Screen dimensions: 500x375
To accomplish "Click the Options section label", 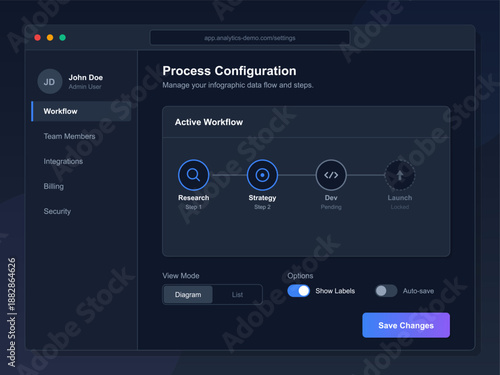I will coord(300,276).
